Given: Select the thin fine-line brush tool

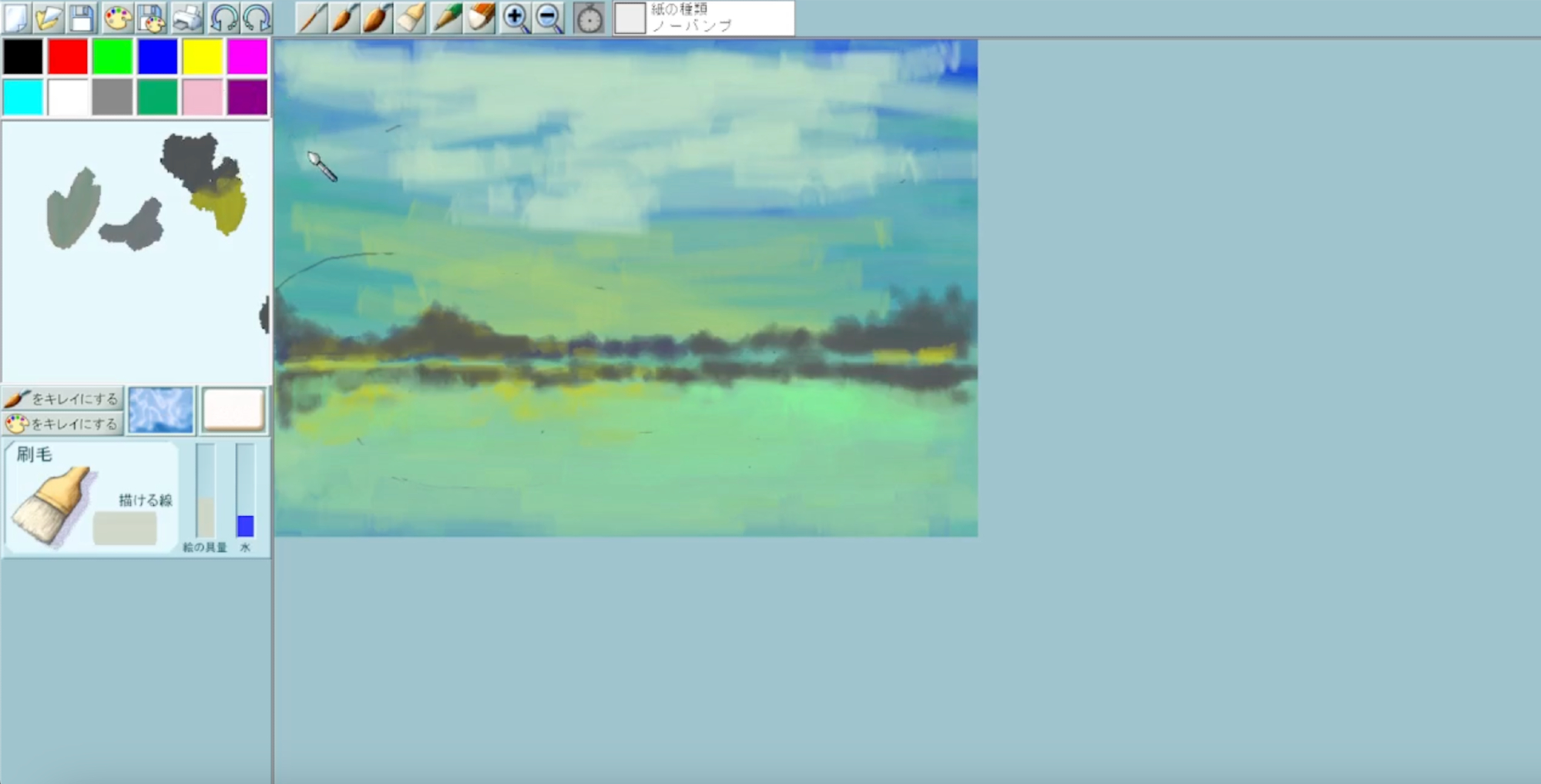Looking at the screenshot, I should click(311, 18).
